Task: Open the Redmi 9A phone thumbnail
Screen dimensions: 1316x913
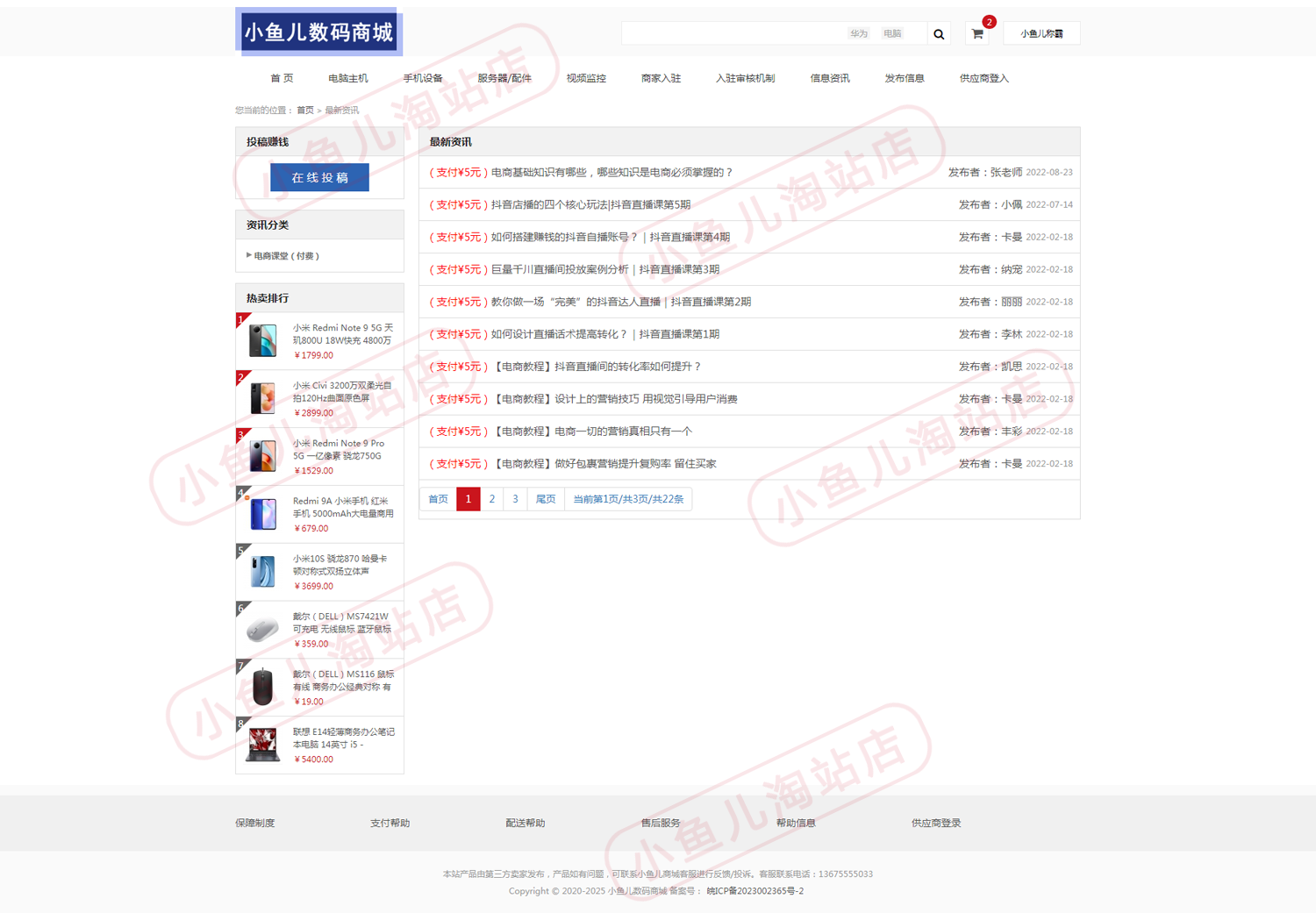Action: (262, 514)
